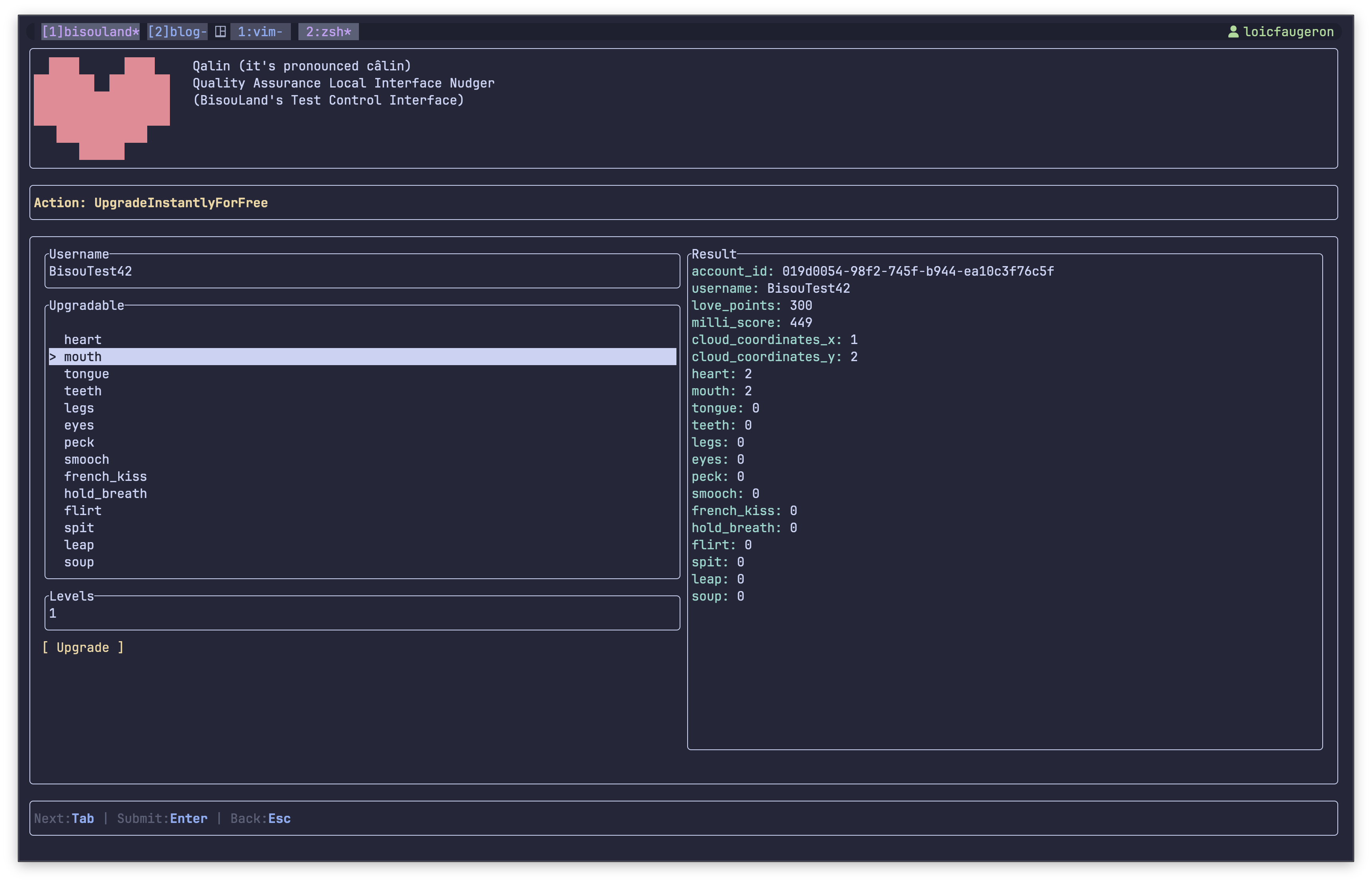Select soup in Upgradable list
1372x883 pixels.
[x=78, y=562]
